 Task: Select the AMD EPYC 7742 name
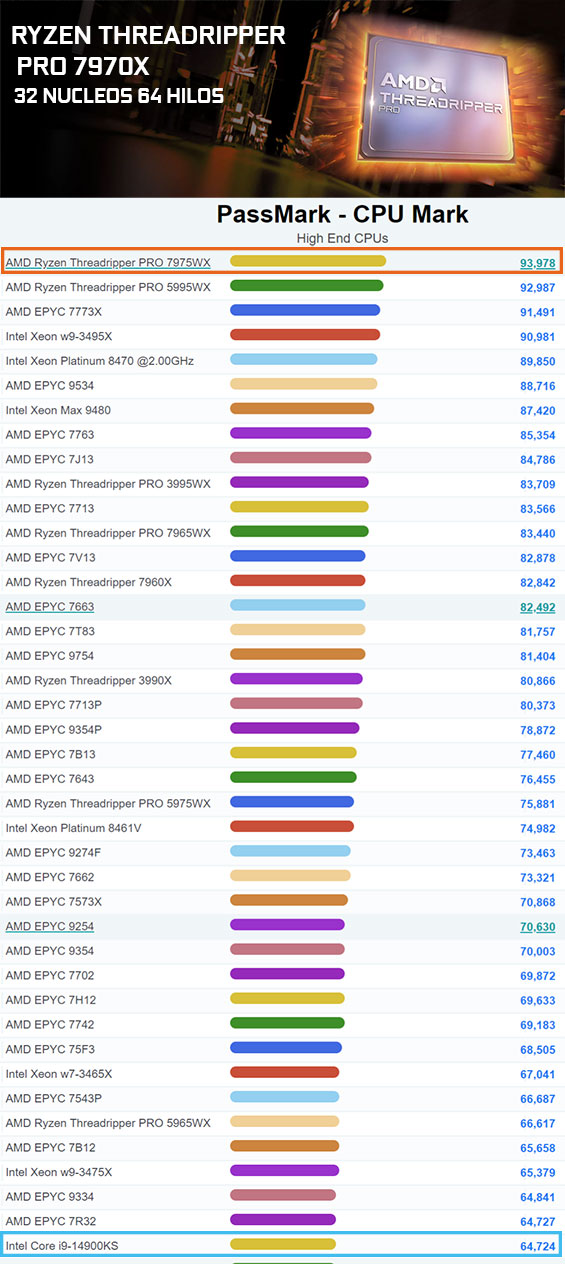(50, 1024)
